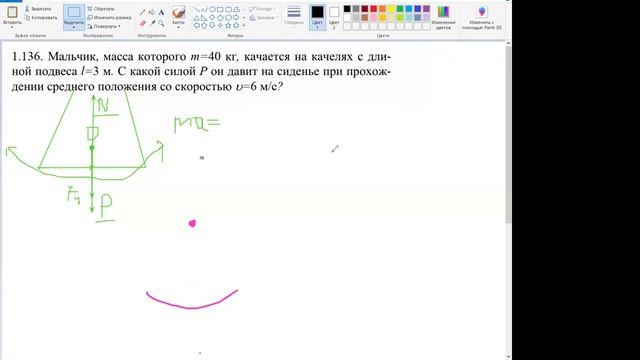This screenshot has height=360, width=640.
Task: Pick the black color swatch
Action: (347, 9)
